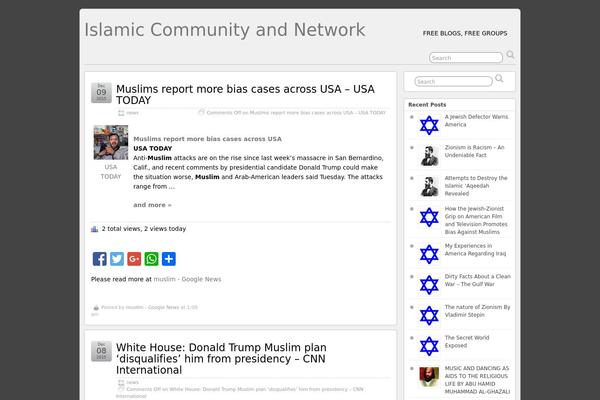Focus the sidebar Search input field

point(453,82)
